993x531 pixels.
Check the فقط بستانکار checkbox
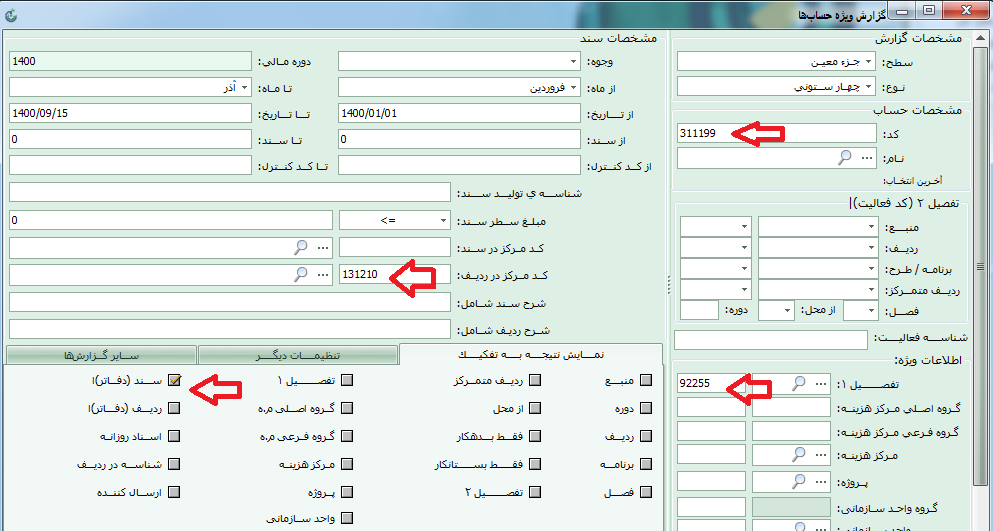[x=535, y=464]
